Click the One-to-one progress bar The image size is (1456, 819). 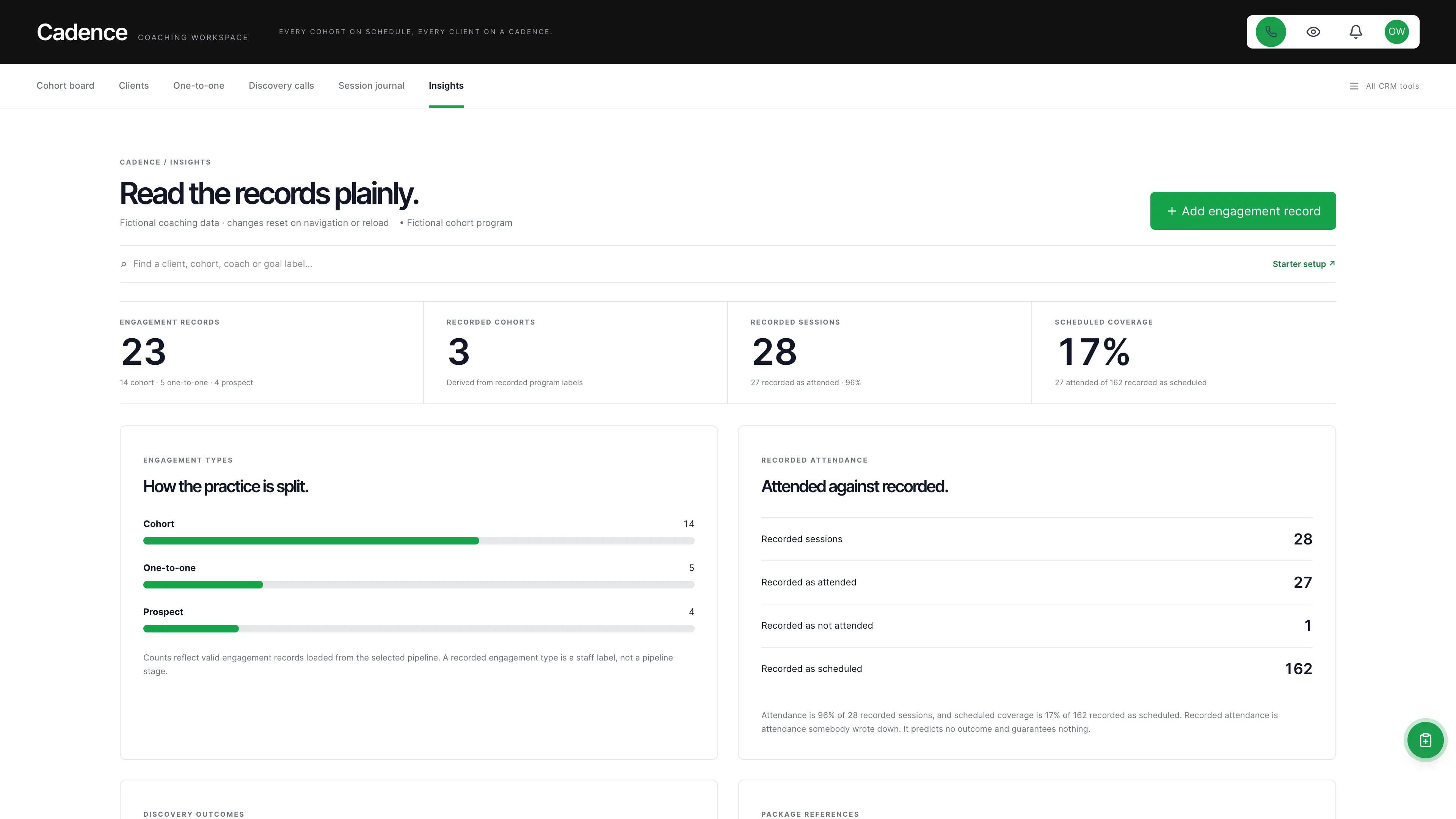418,585
